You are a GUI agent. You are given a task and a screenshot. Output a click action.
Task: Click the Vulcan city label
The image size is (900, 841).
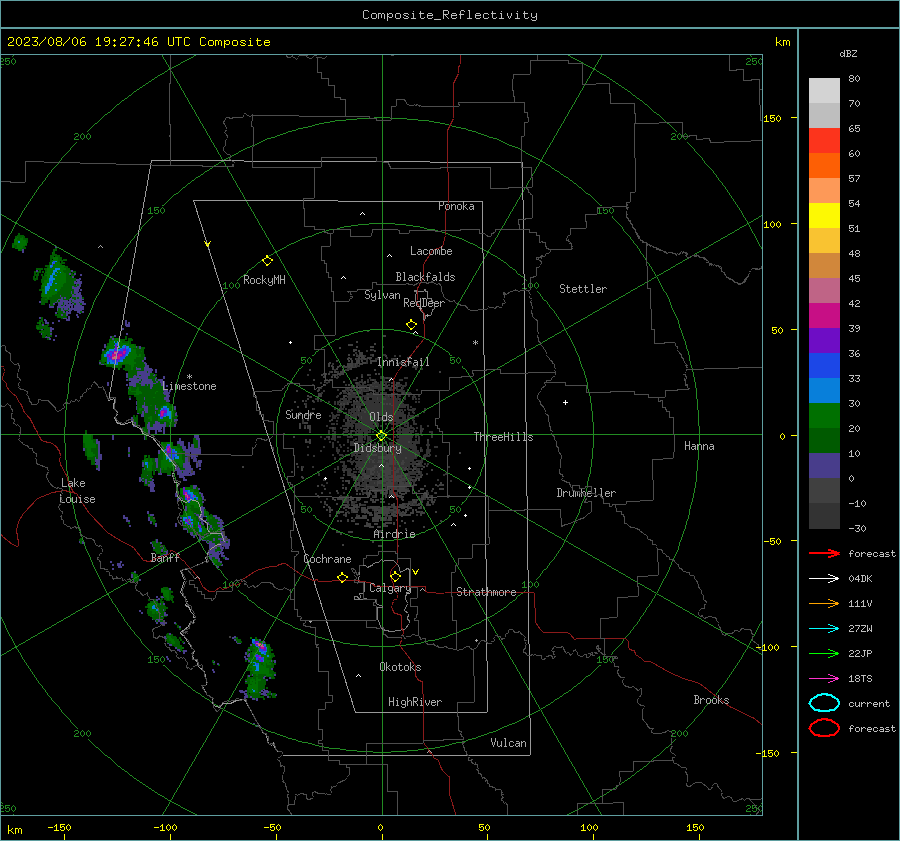coord(509,743)
